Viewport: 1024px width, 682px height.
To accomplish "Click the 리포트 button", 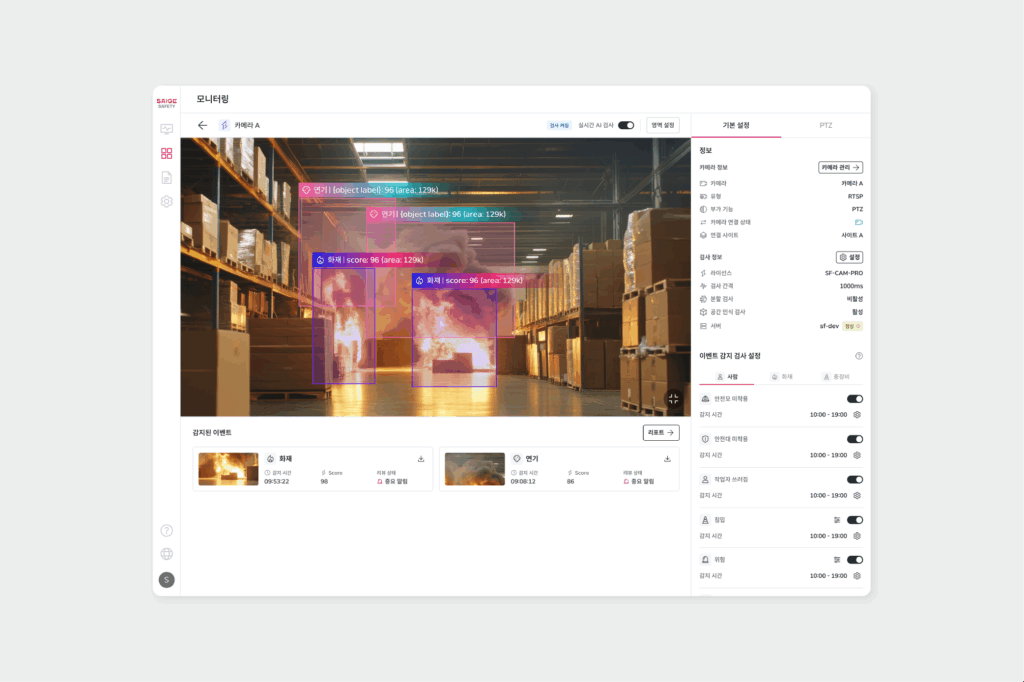I will coord(660,433).
